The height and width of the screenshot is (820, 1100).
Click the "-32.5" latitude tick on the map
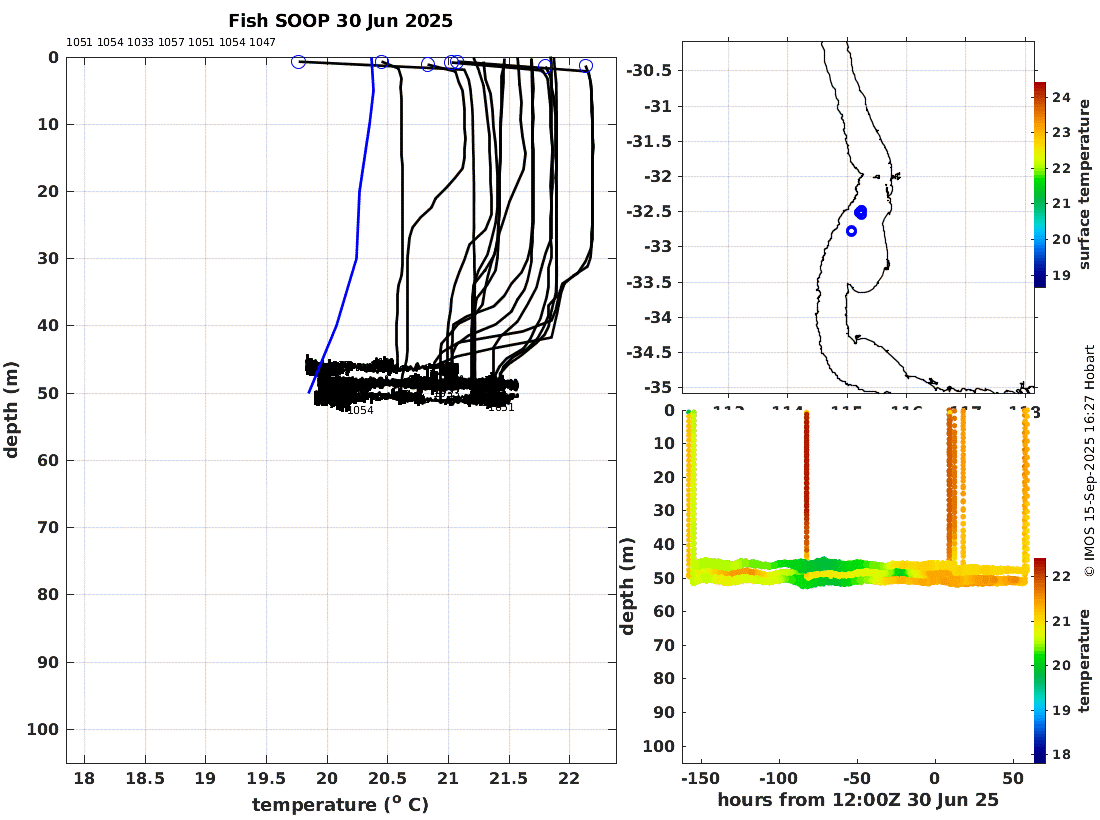(649, 211)
